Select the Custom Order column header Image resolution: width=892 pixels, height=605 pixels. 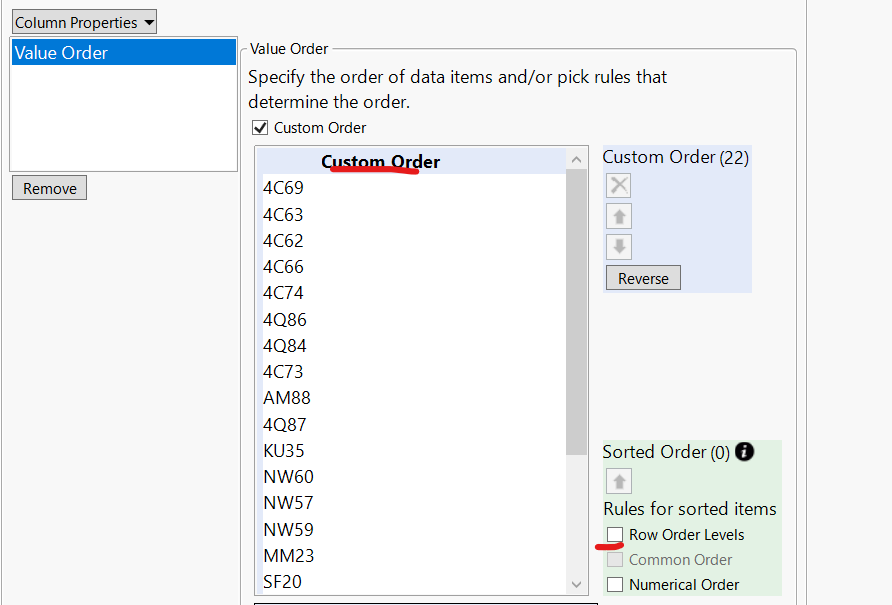(380, 161)
